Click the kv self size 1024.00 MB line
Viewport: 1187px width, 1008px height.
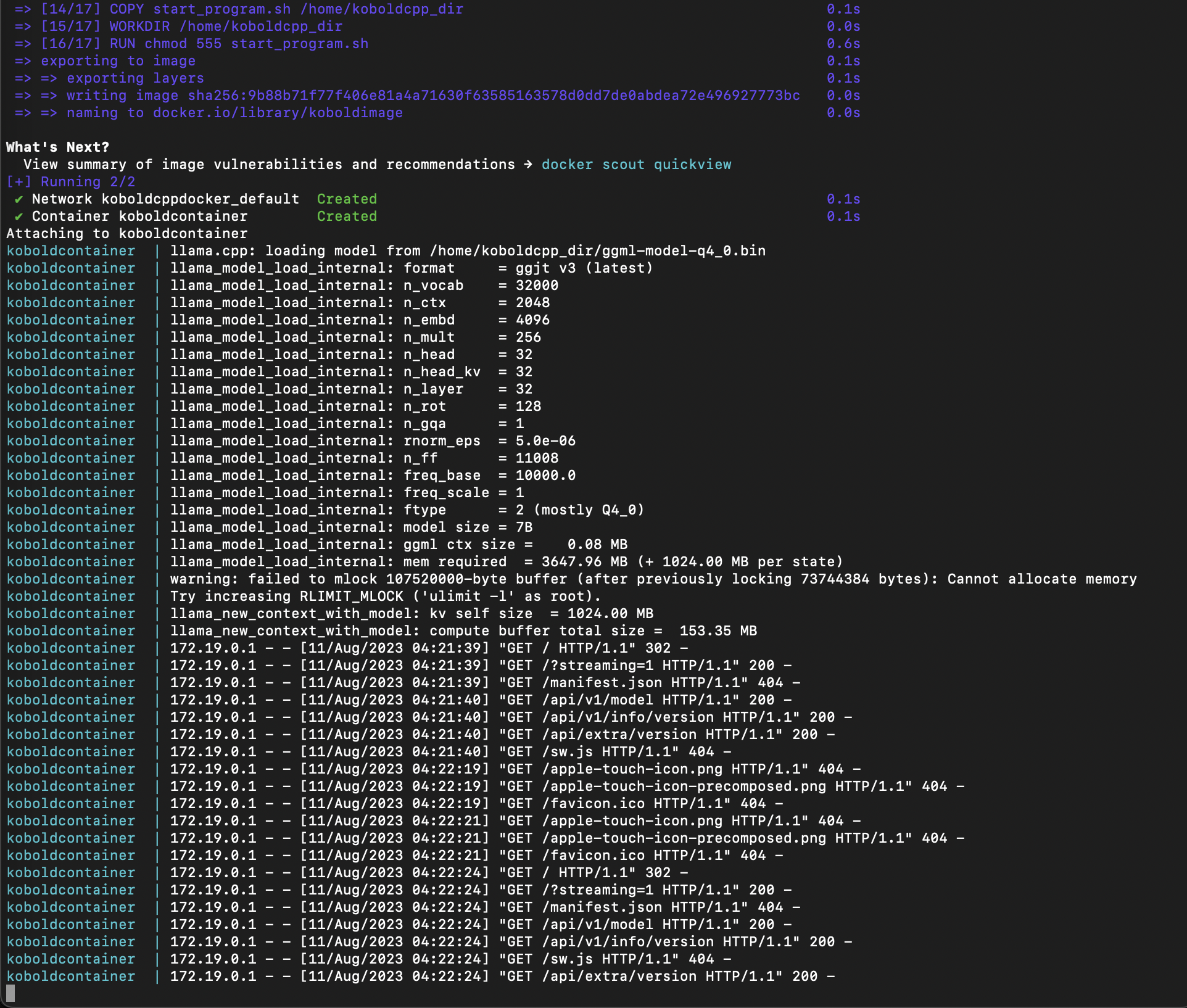pos(413,613)
